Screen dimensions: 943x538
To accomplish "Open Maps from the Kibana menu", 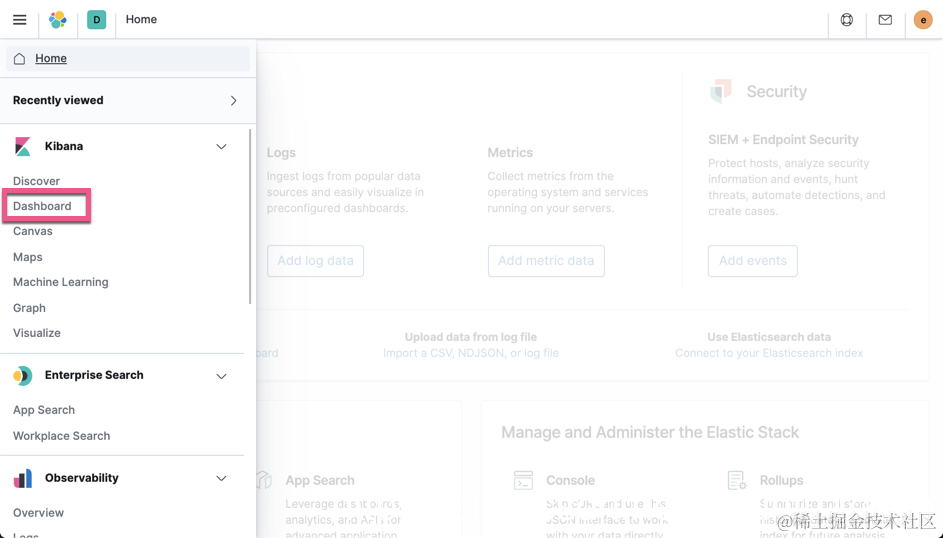I will [28, 257].
